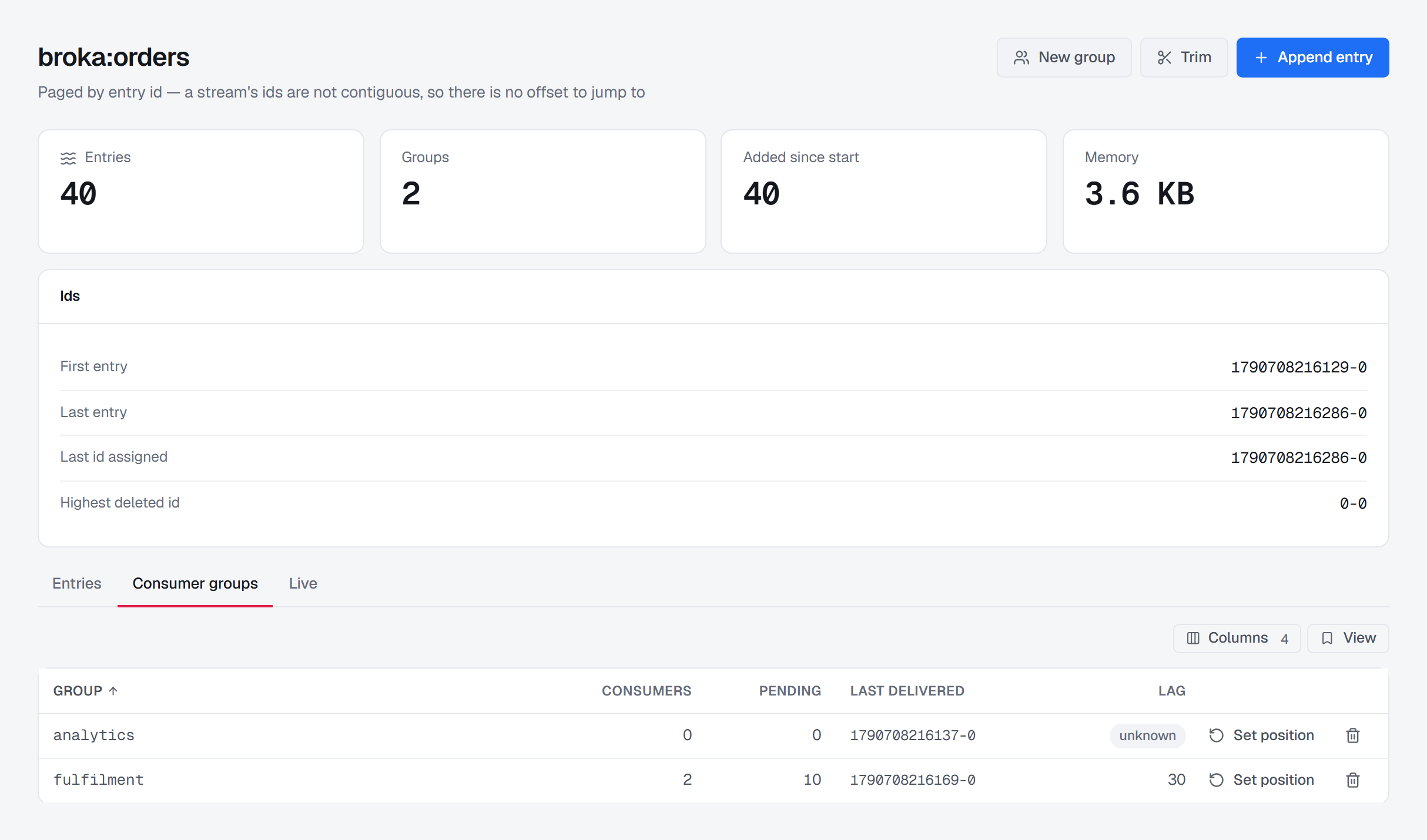This screenshot has height=840, width=1427.
Task: Sort by LAG column header
Action: [x=1172, y=691]
